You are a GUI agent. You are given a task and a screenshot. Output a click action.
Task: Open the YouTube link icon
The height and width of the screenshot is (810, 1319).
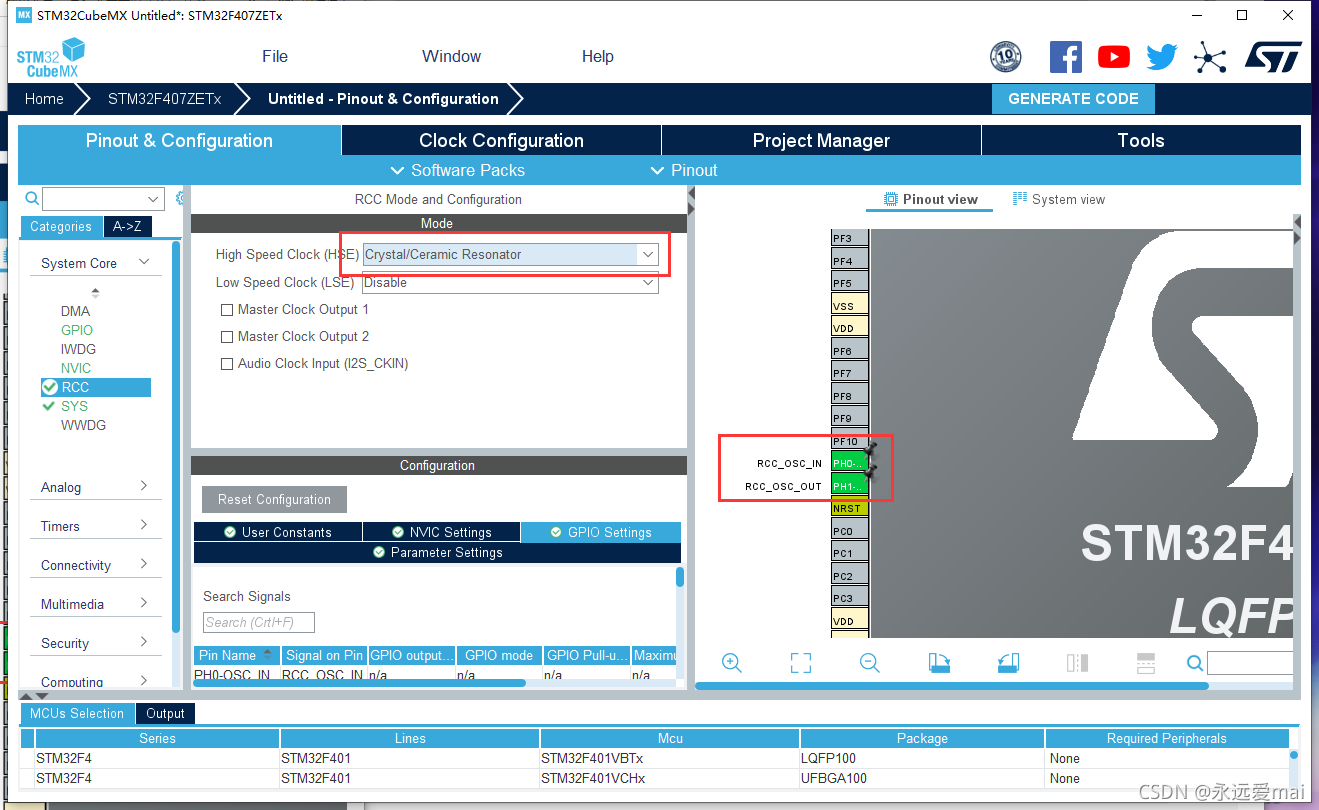coord(1113,57)
